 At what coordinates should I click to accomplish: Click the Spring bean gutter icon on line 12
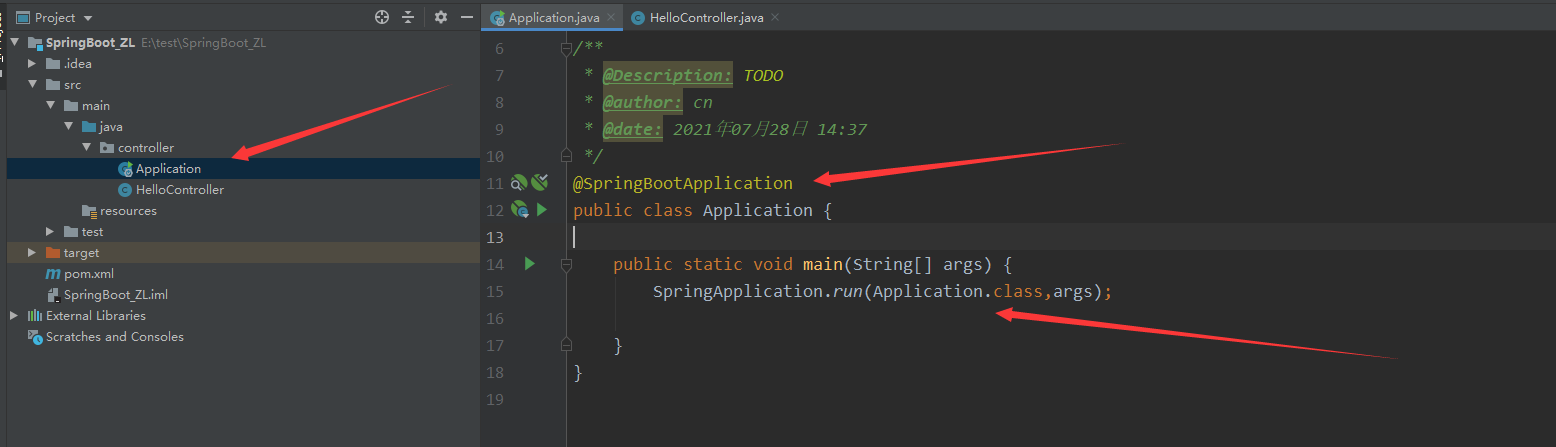519,210
